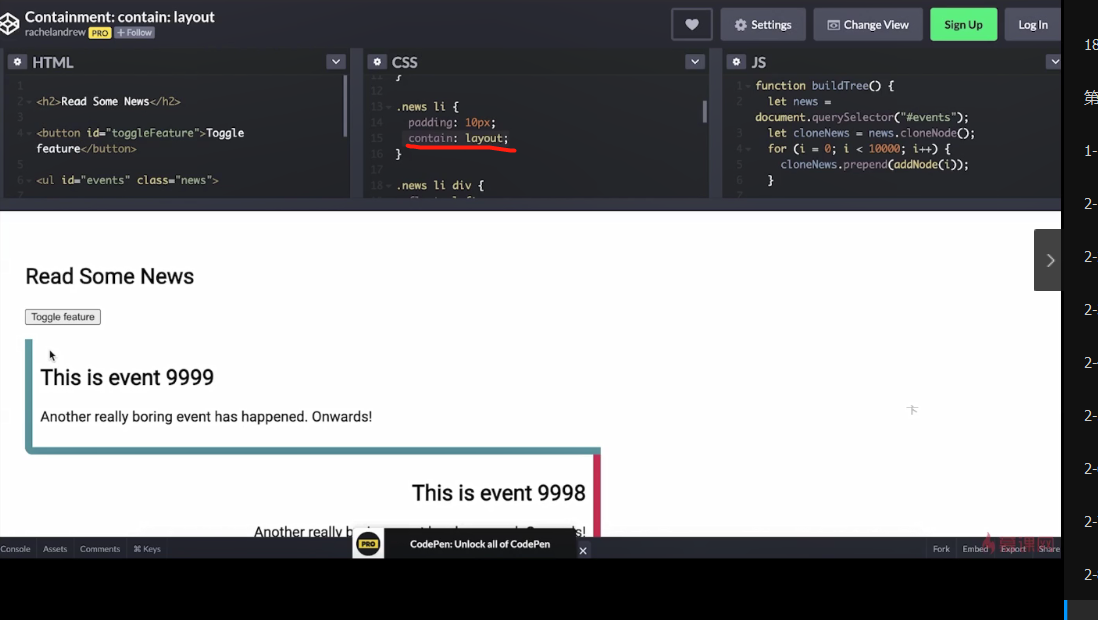
Task: Open the side drawer arrow on the right
Action: point(1048,260)
